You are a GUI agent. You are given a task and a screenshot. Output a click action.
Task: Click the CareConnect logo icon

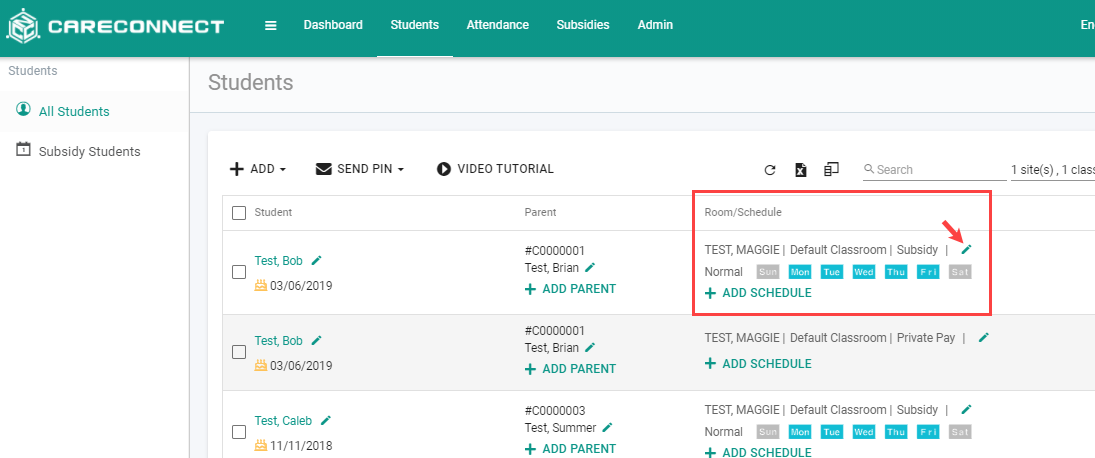pyautogui.click(x=21, y=26)
